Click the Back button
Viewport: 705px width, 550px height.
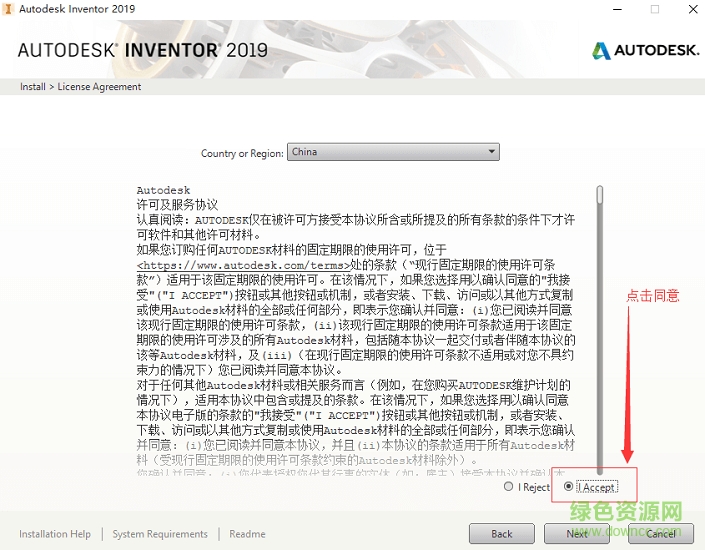tap(502, 534)
